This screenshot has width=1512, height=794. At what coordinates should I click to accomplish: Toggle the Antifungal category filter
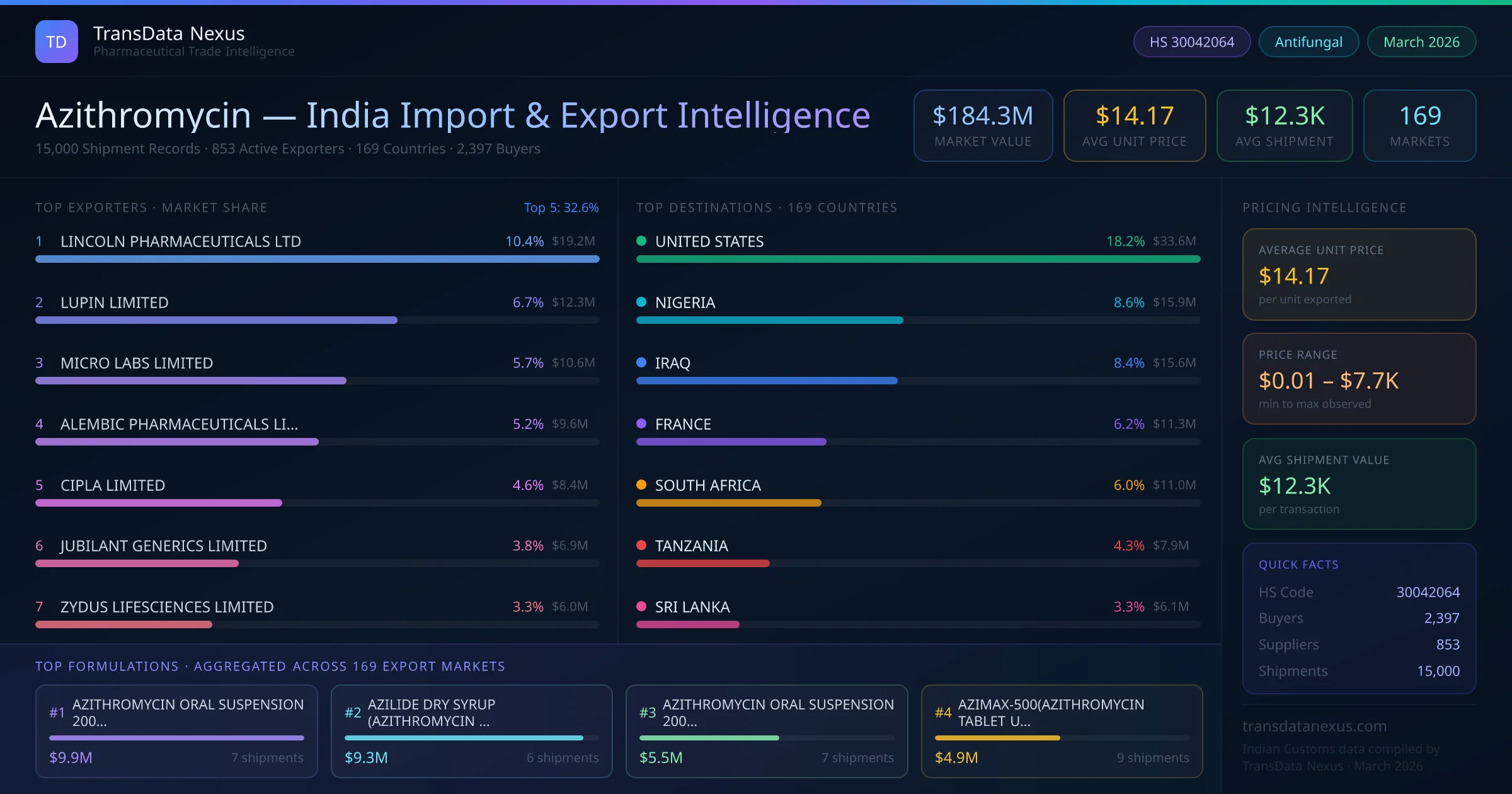tap(1309, 41)
